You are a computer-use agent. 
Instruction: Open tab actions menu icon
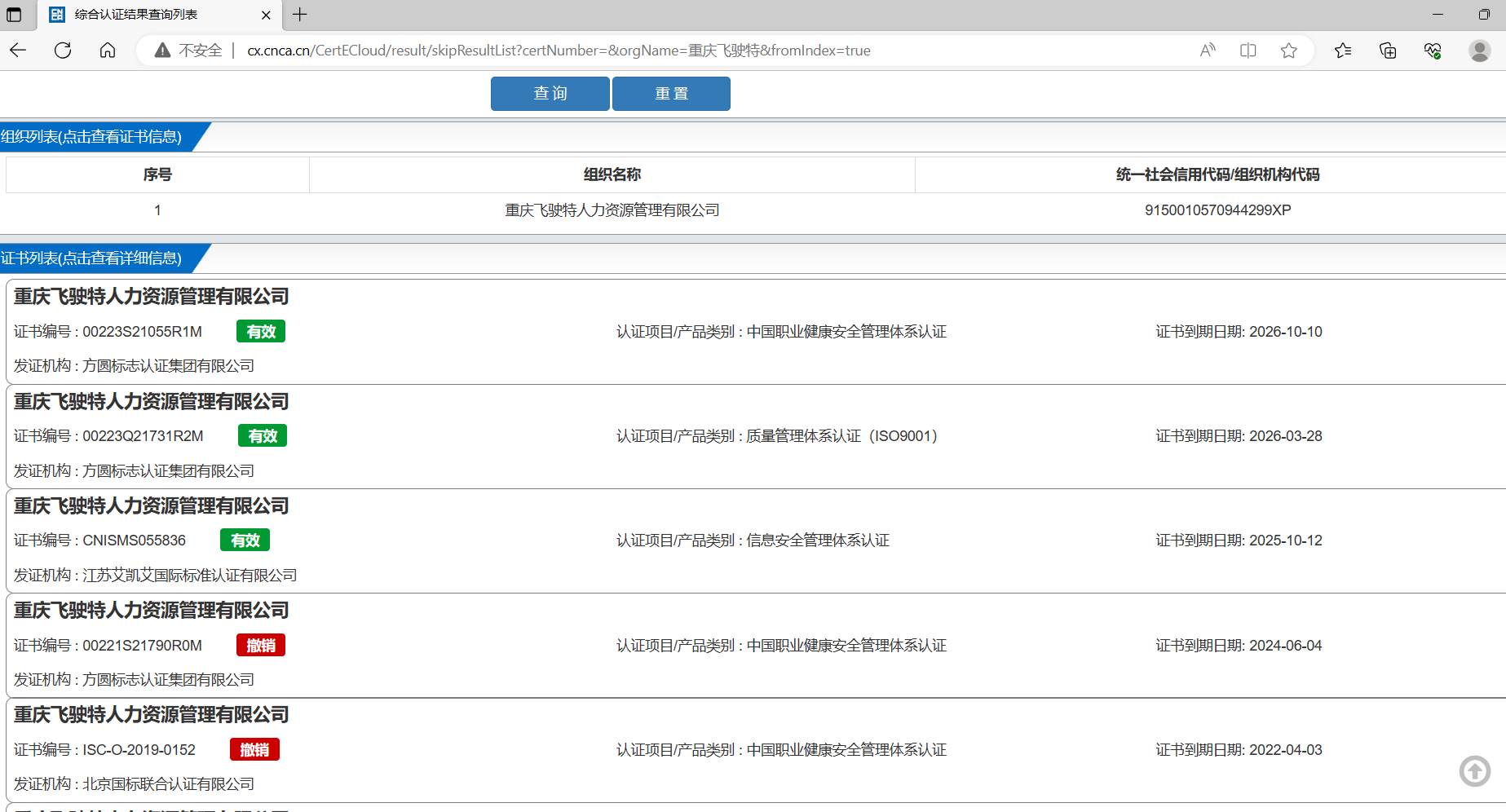click(x=14, y=15)
